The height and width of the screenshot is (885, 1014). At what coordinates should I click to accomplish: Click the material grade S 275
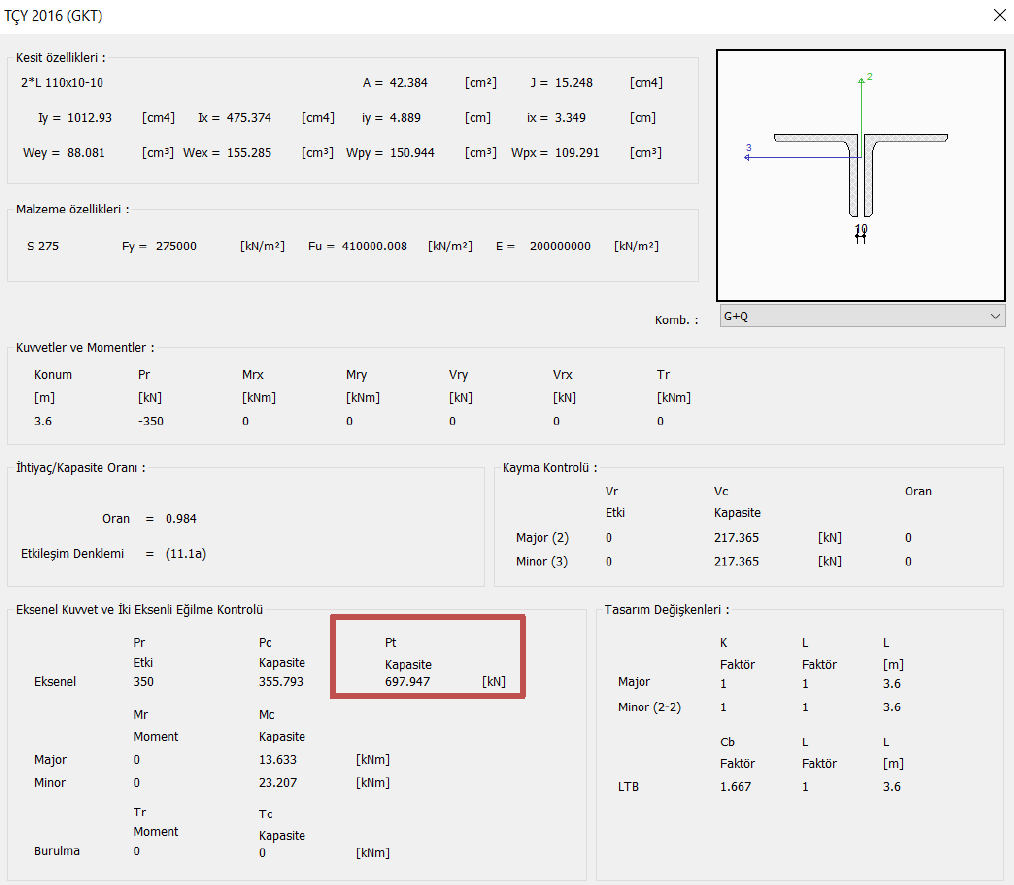coord(43,246)
